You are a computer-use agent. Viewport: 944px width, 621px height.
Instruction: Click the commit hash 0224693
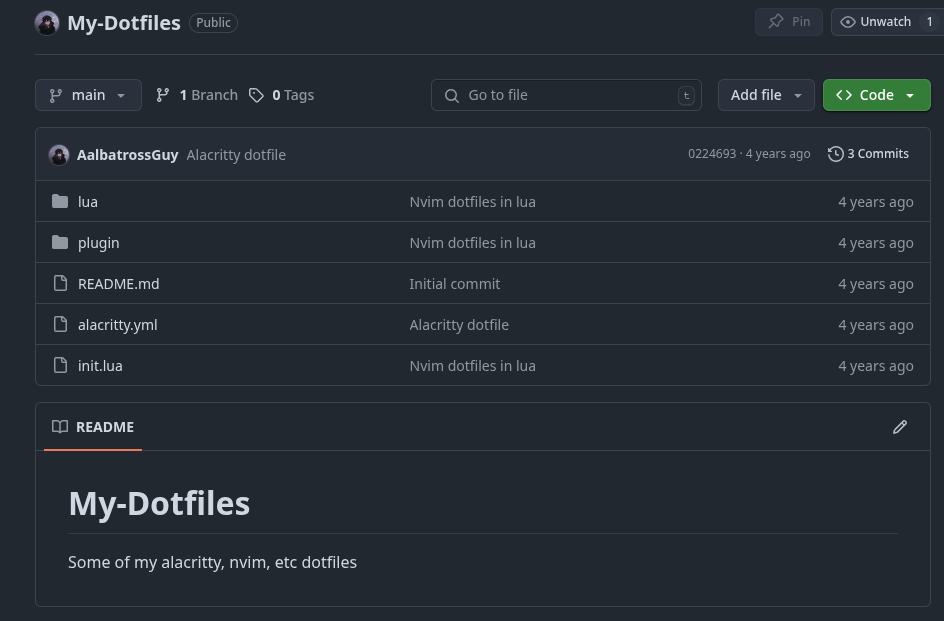click(712, 153)
